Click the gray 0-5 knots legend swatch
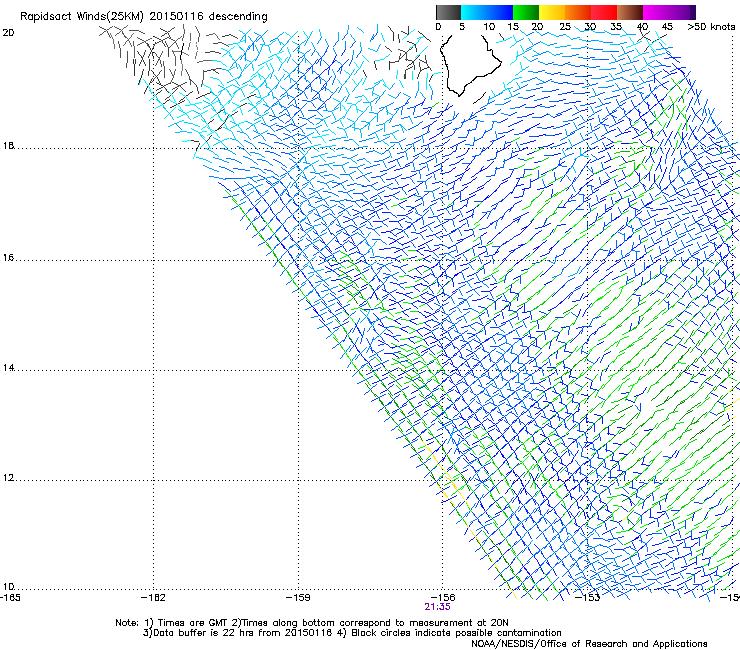Viewport: 740px width, 650px height. 448,12
